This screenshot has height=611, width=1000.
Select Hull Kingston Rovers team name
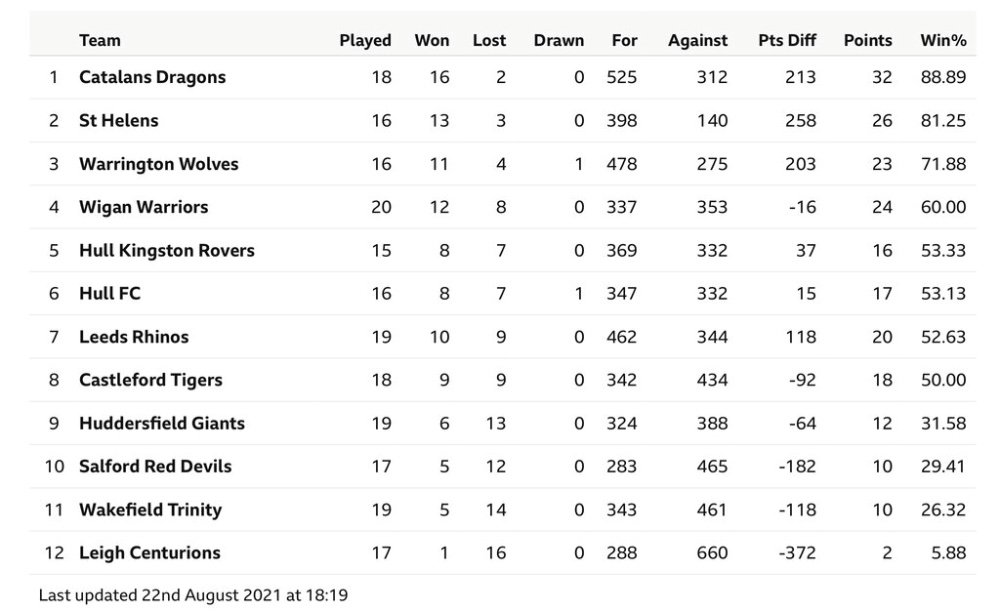166,251
